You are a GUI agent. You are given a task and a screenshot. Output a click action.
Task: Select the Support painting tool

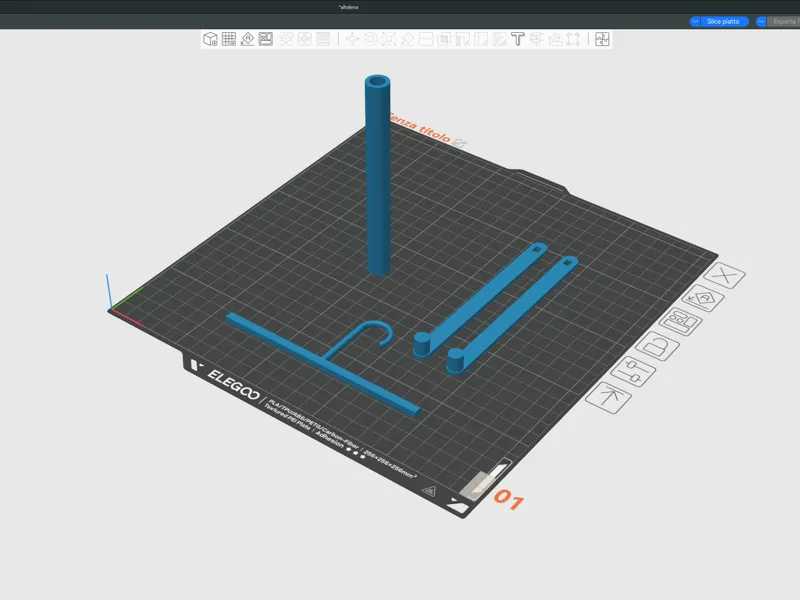[x=462, y=39]
